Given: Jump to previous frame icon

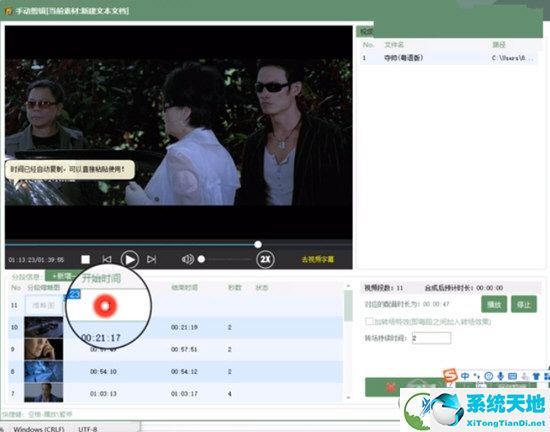Looking at the screenshot, I should click(x=107, y=259).
